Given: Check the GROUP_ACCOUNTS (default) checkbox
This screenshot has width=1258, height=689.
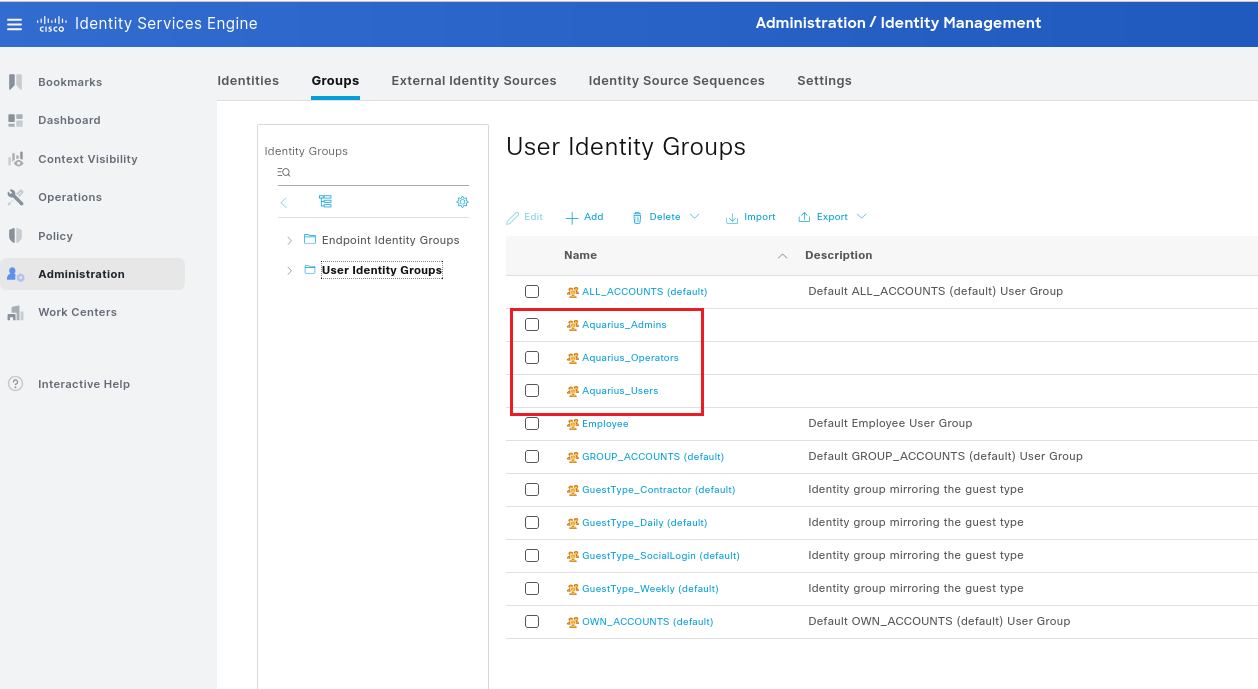Looking at the screenshot, I should (x=532, y=456).
